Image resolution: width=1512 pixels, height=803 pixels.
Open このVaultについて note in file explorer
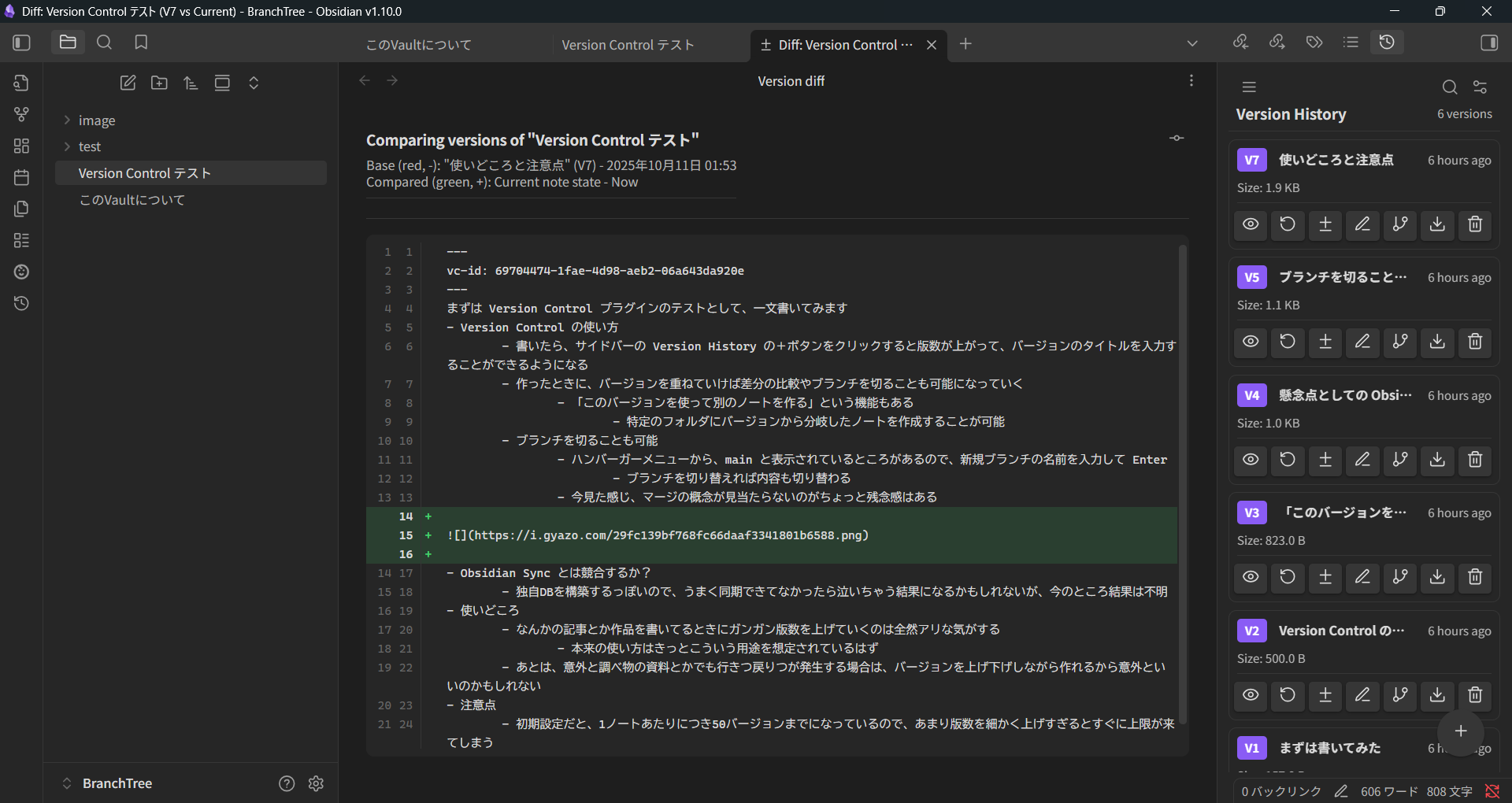click(x=191, y=200)
